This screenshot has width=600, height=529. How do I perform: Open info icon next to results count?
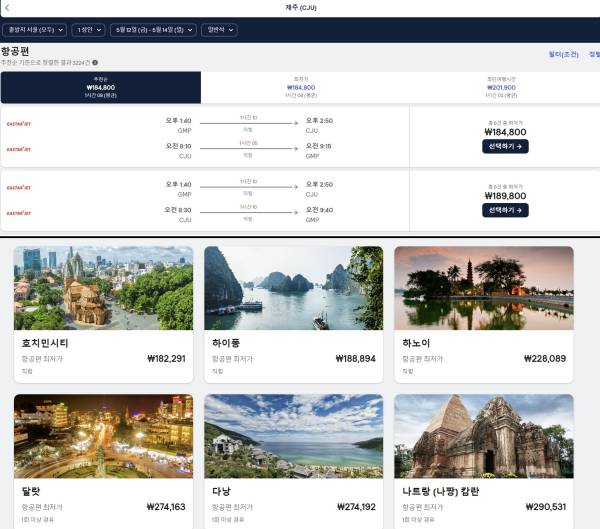pos(95,62)
